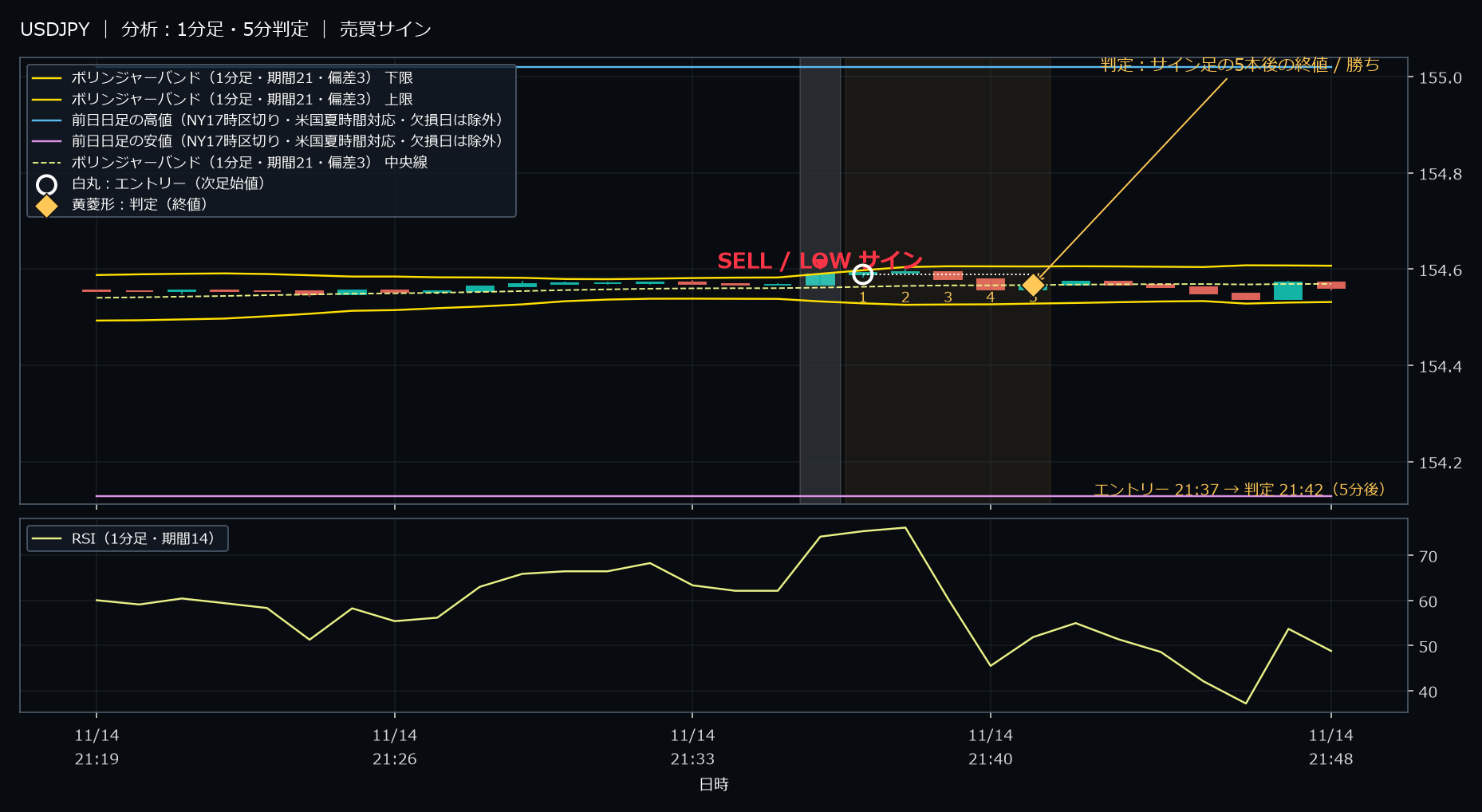
Task: Click the SELL / LOW サイン label
Action: point(820,261)
